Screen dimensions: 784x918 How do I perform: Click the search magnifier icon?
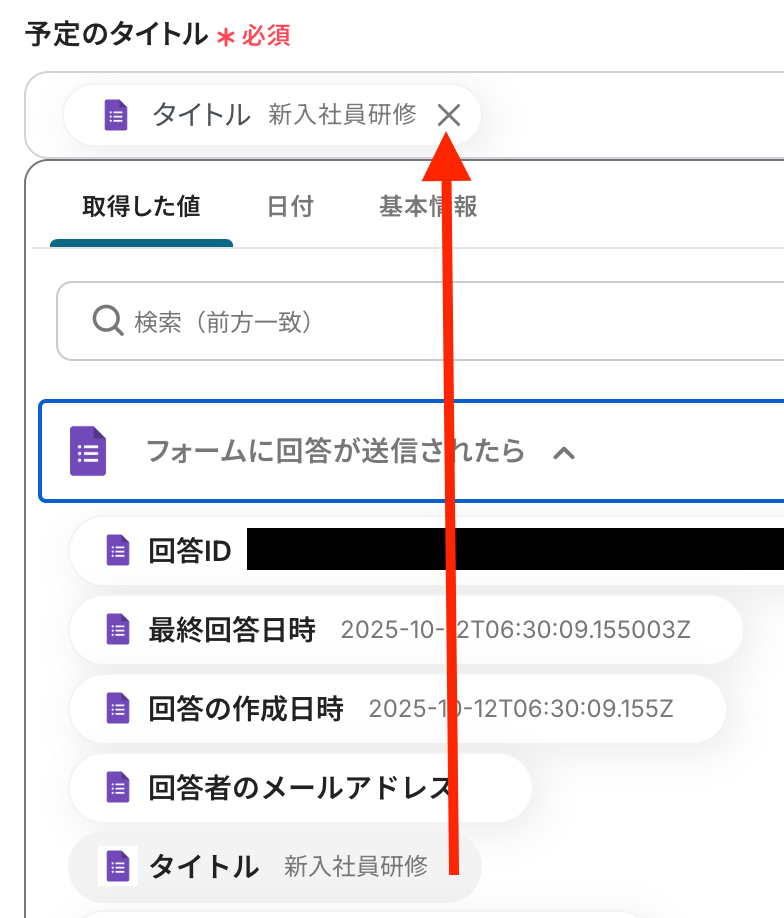[x=108, y=320]
